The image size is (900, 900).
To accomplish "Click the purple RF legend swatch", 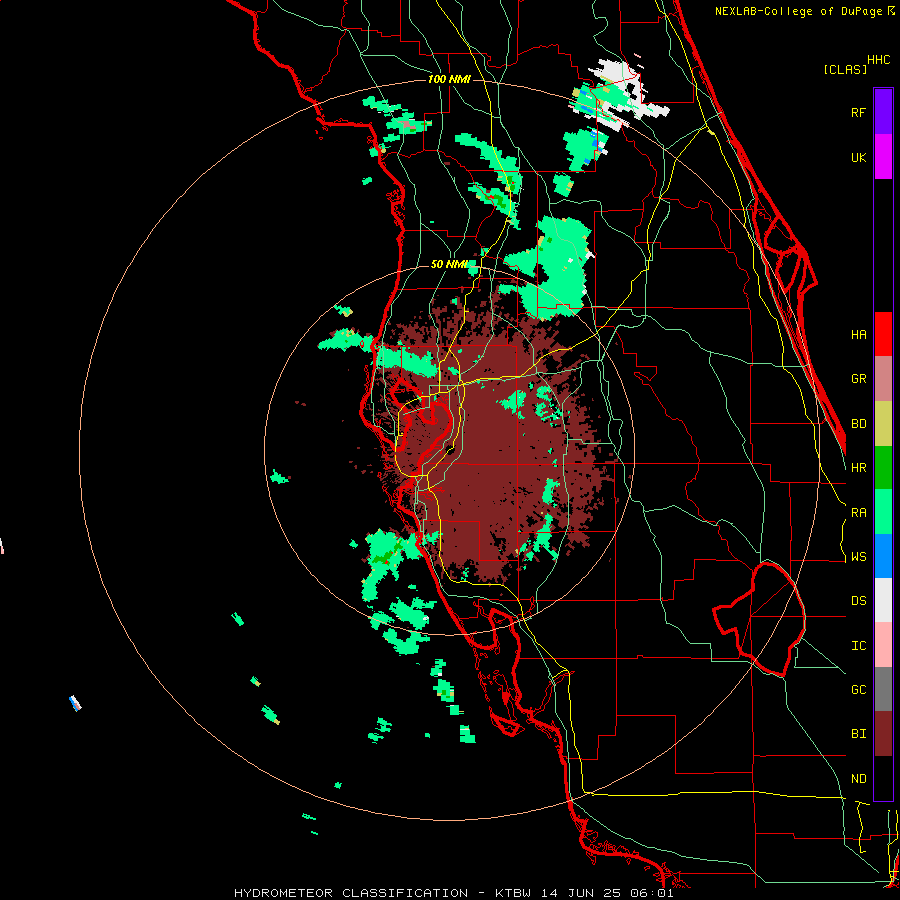I will point(883,112).
